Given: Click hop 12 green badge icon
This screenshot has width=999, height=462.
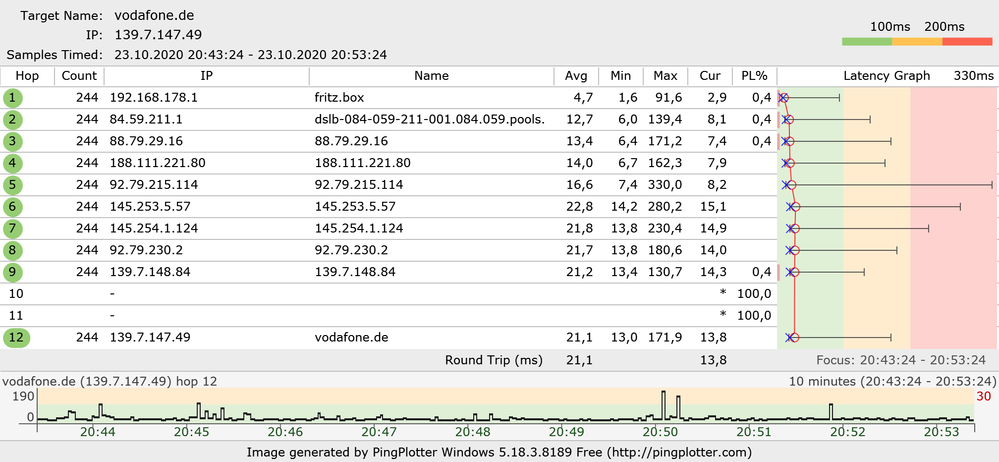Looking at the screenshot, I should point(17,338).
